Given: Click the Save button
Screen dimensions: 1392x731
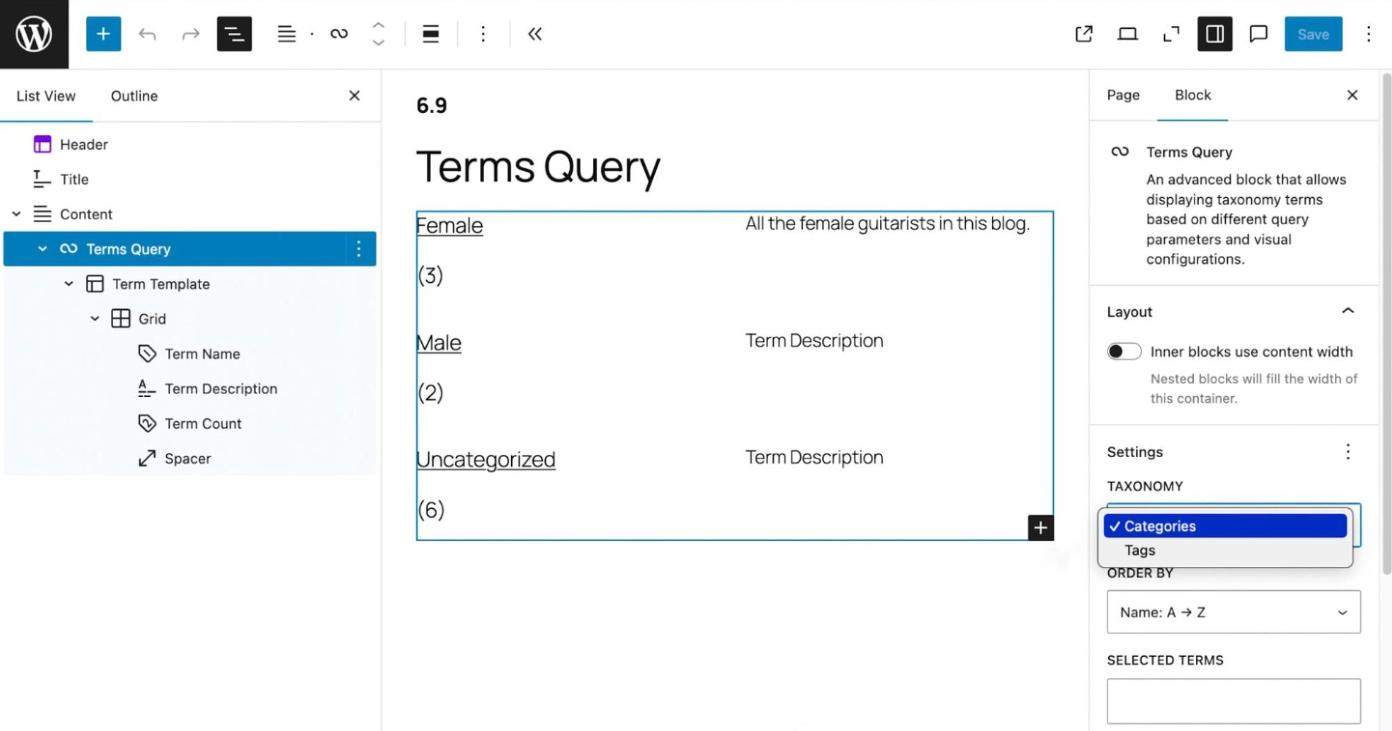Looking at the screenshot, I should point(1313,34).
